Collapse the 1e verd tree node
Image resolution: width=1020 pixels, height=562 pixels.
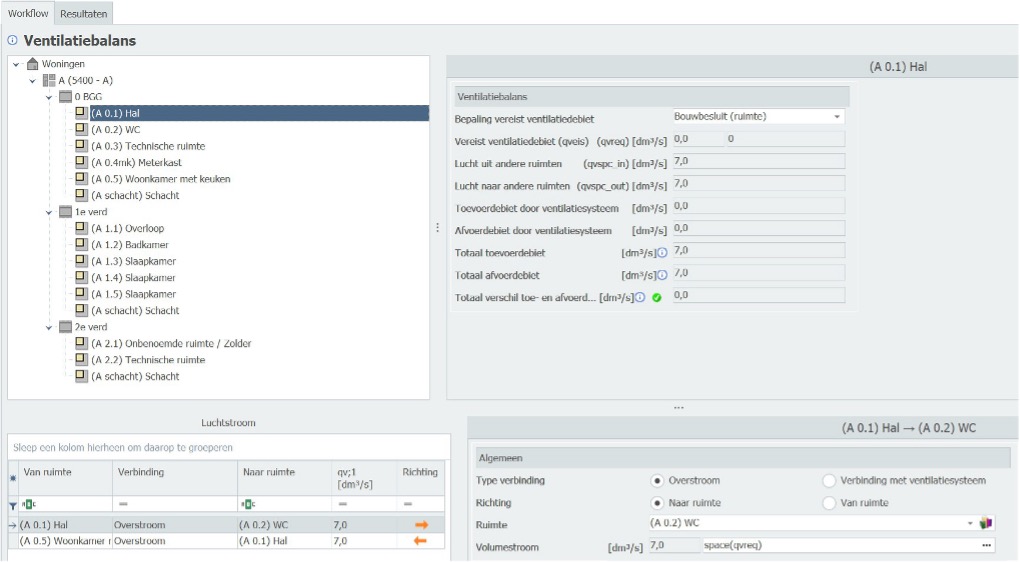[50, 212]
